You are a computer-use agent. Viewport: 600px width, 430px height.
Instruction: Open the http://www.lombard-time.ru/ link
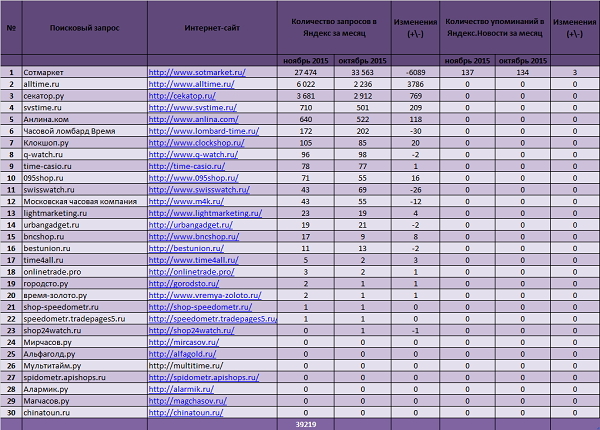[204, 131]
